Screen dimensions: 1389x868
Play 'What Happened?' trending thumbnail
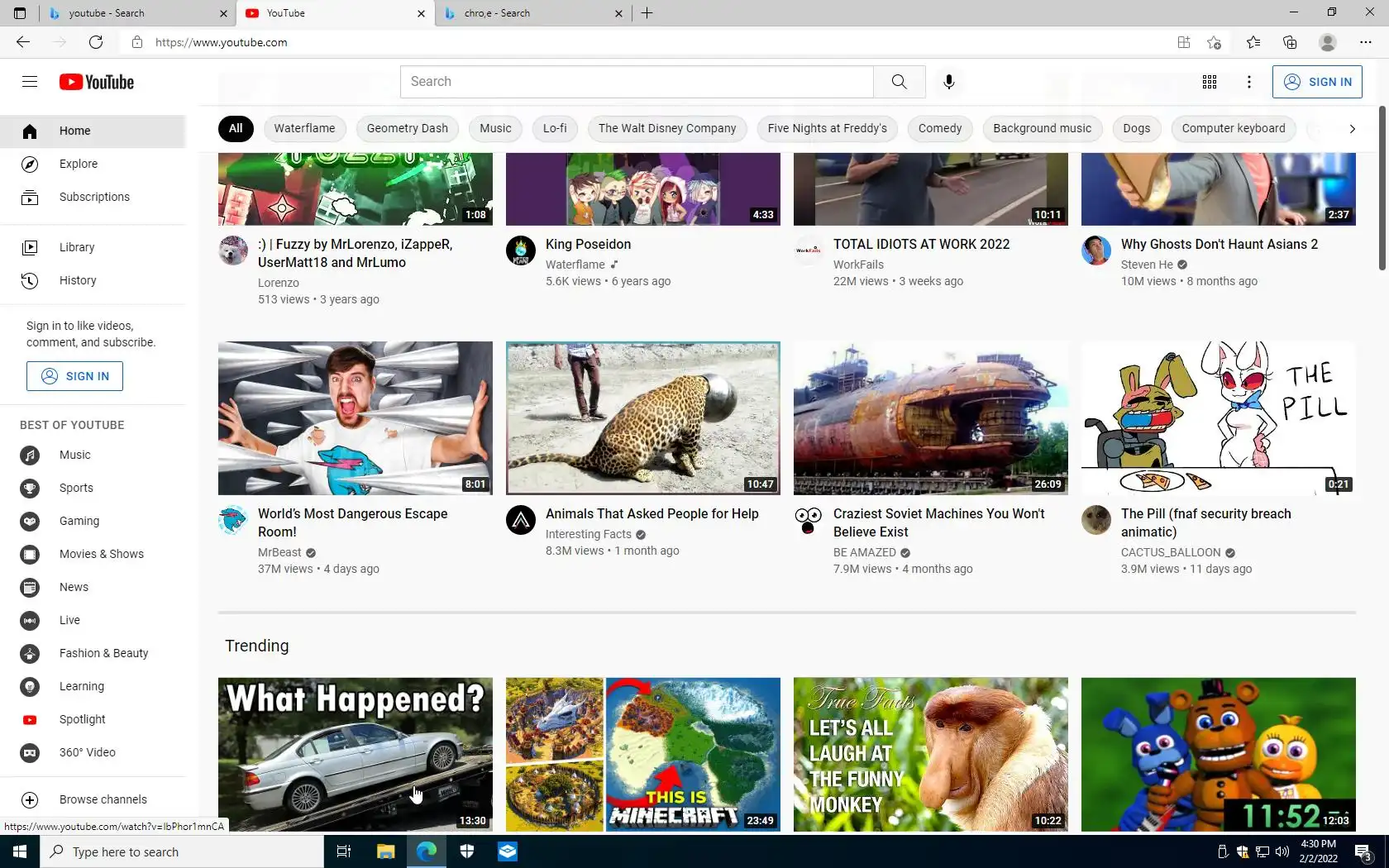356,754
